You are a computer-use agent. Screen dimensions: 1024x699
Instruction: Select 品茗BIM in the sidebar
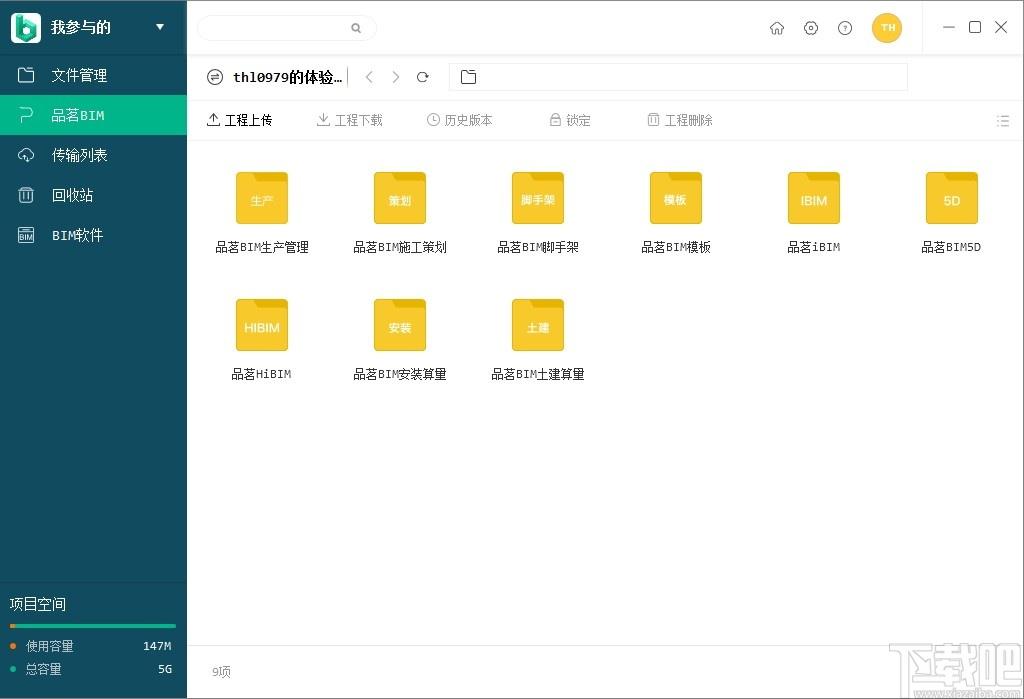(93, 115)
